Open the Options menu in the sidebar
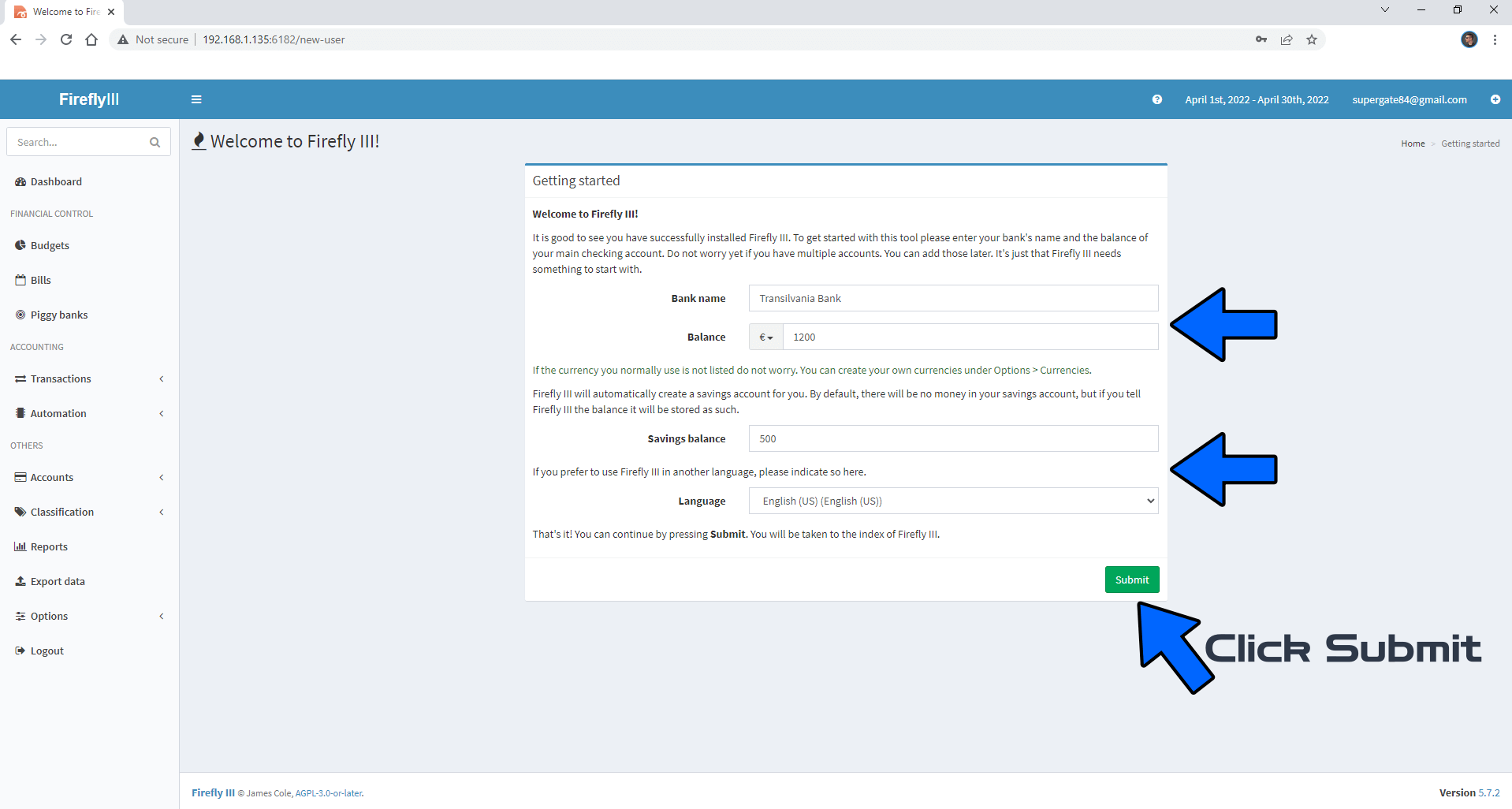This screenshot has width=1512, height=809. pos(49,616)
